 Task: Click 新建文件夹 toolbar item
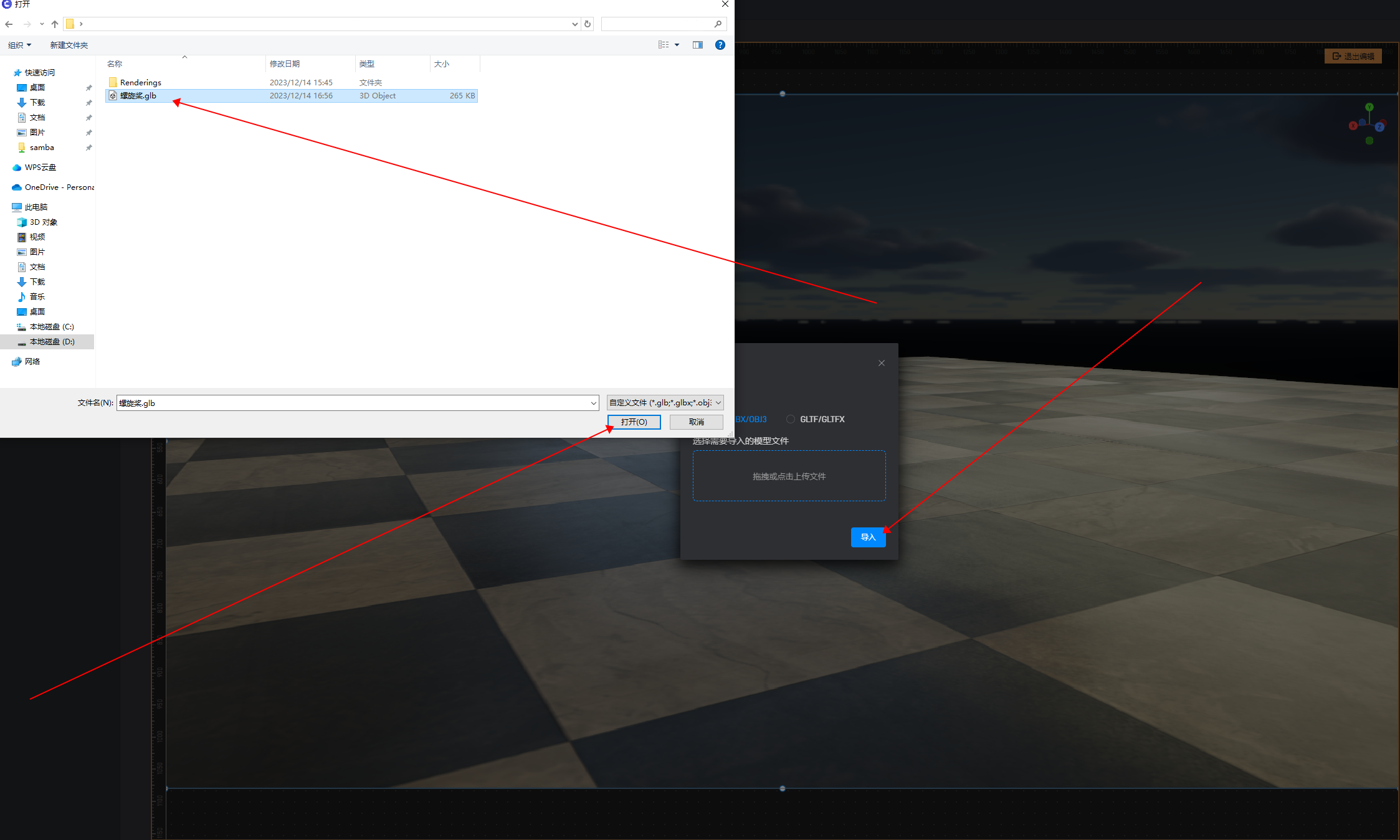[69, 45]
